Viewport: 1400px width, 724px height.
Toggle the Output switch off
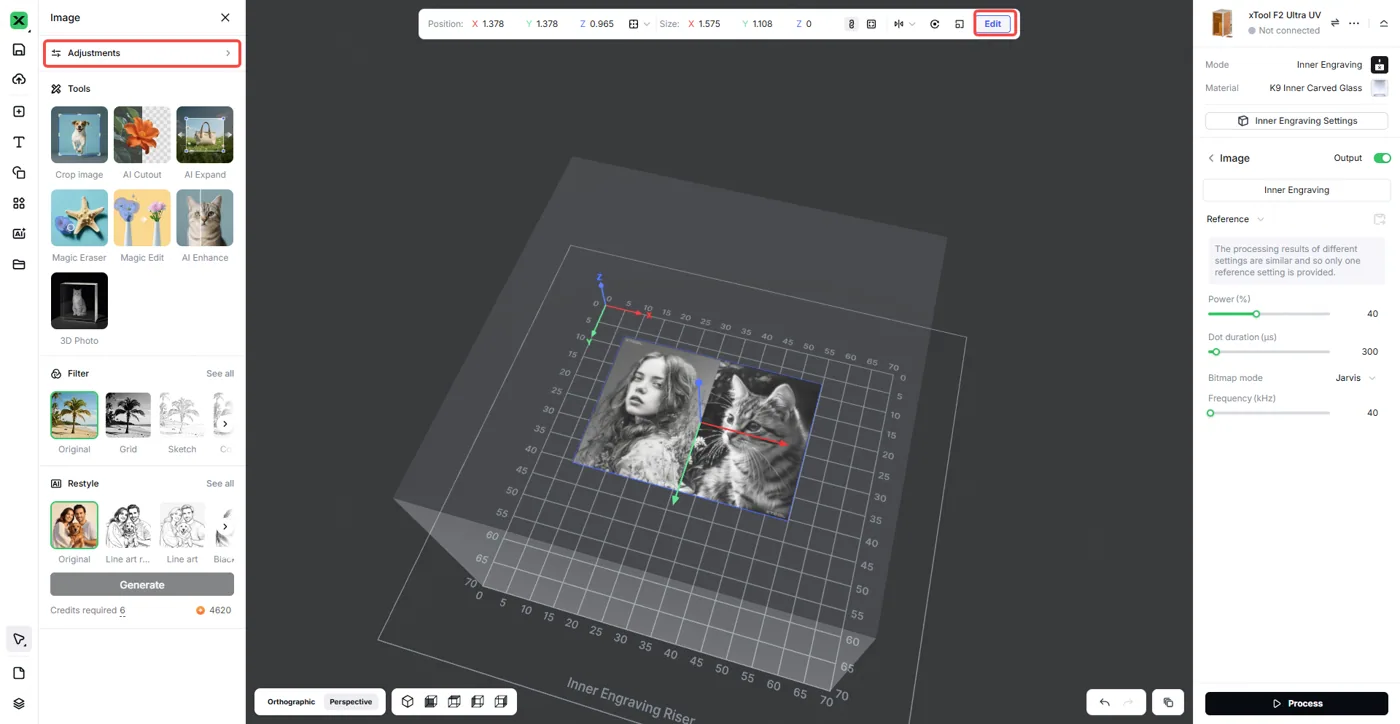point(1382,158)
